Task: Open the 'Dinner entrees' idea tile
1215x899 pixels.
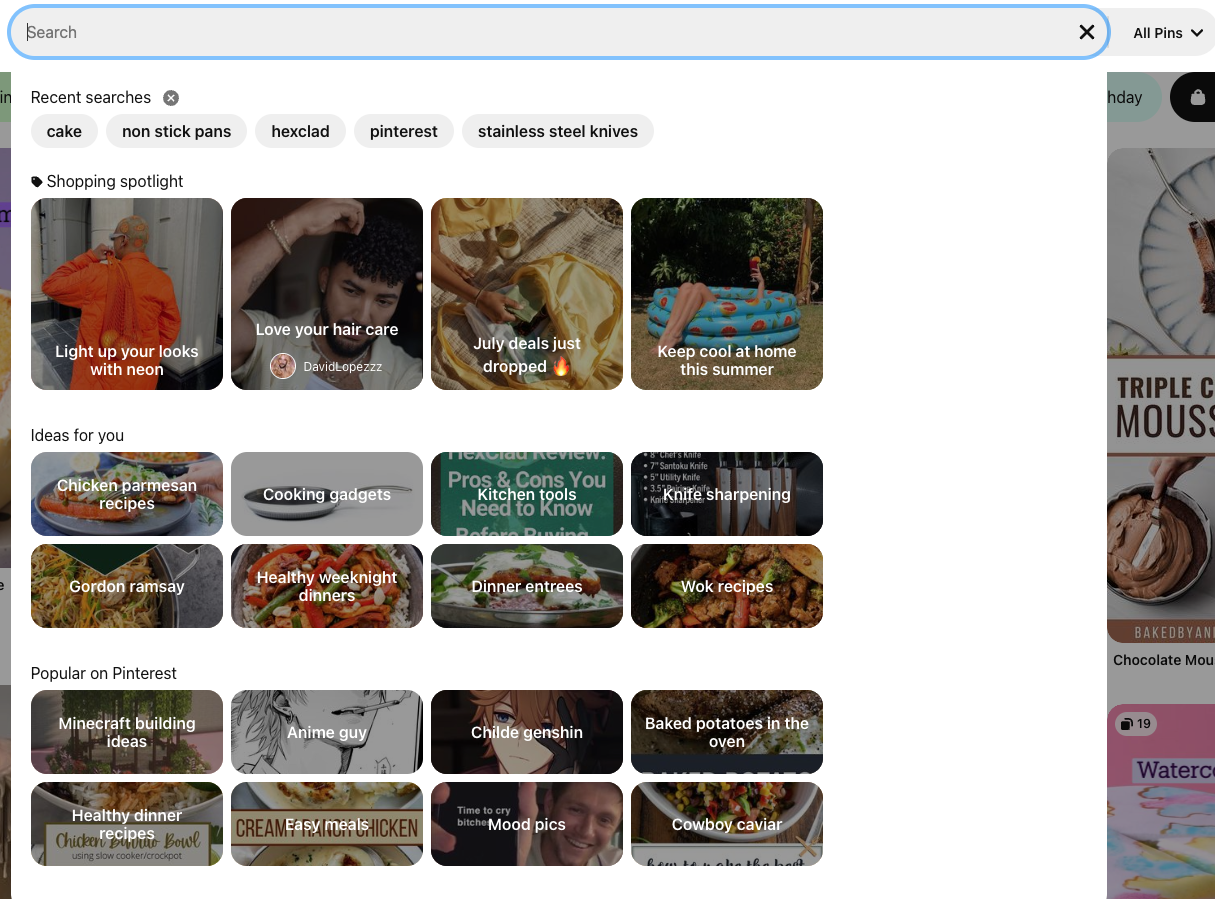Action: click(527, 586)
